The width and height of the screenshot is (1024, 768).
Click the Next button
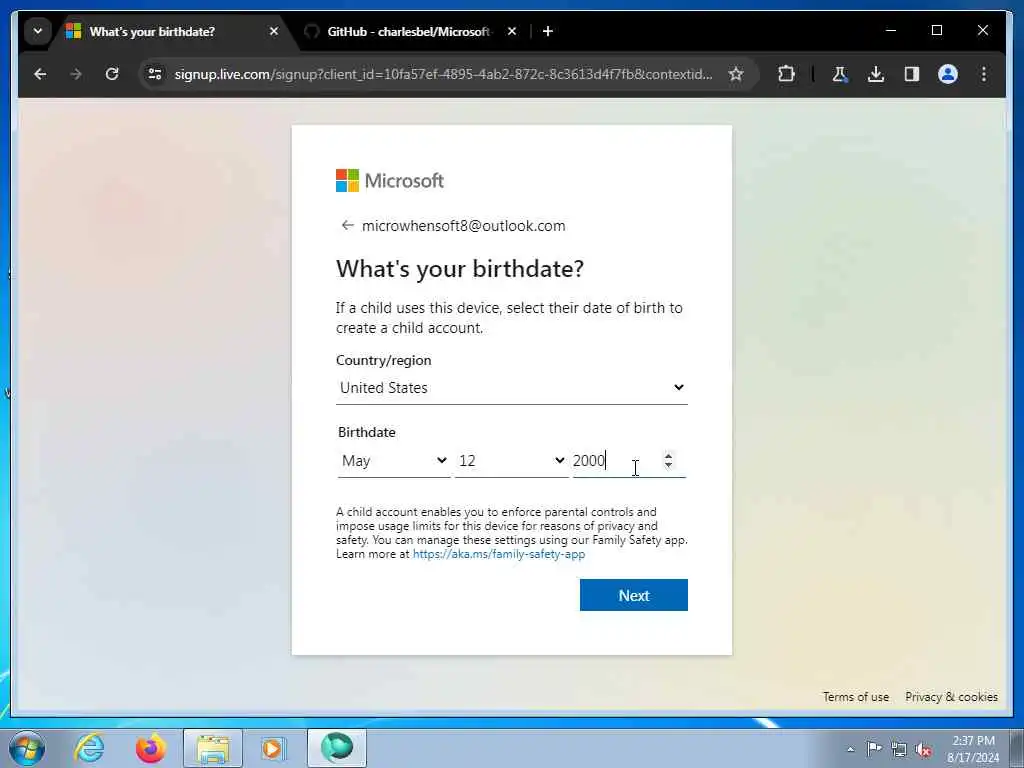coord(633,595)
